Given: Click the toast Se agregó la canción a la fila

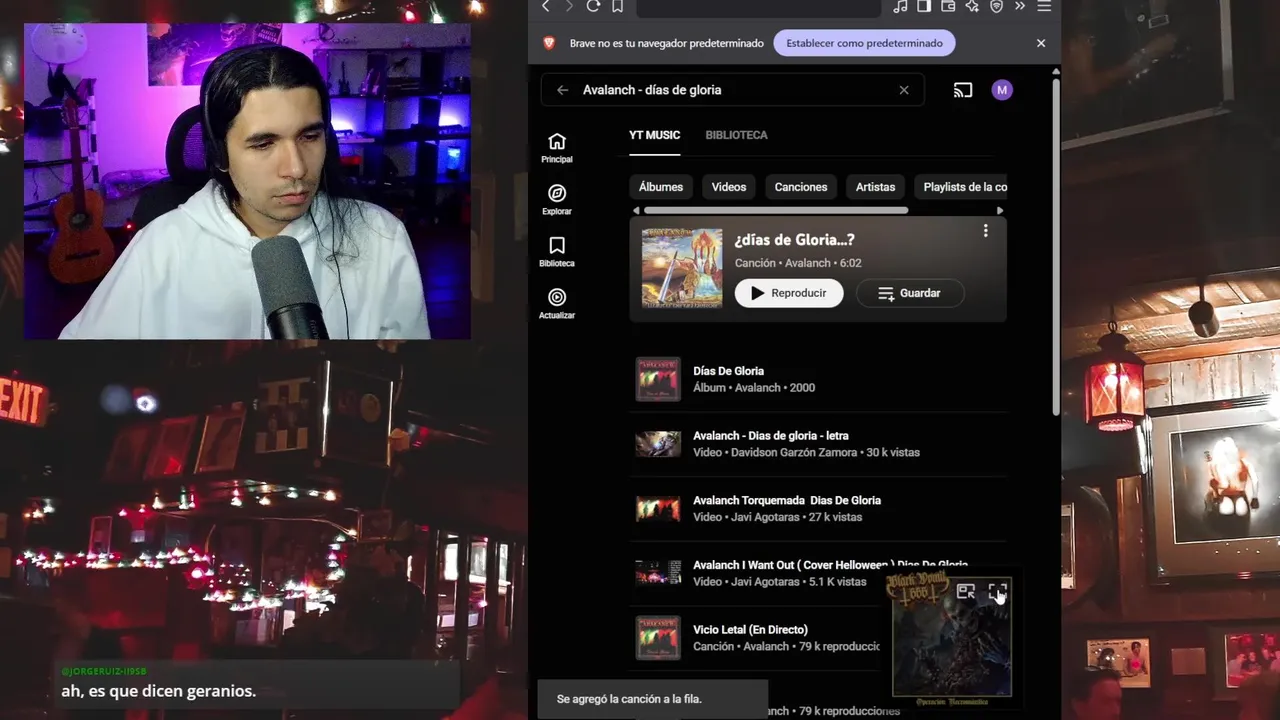Looking at the screenshot, I should [x=652, y=699].
